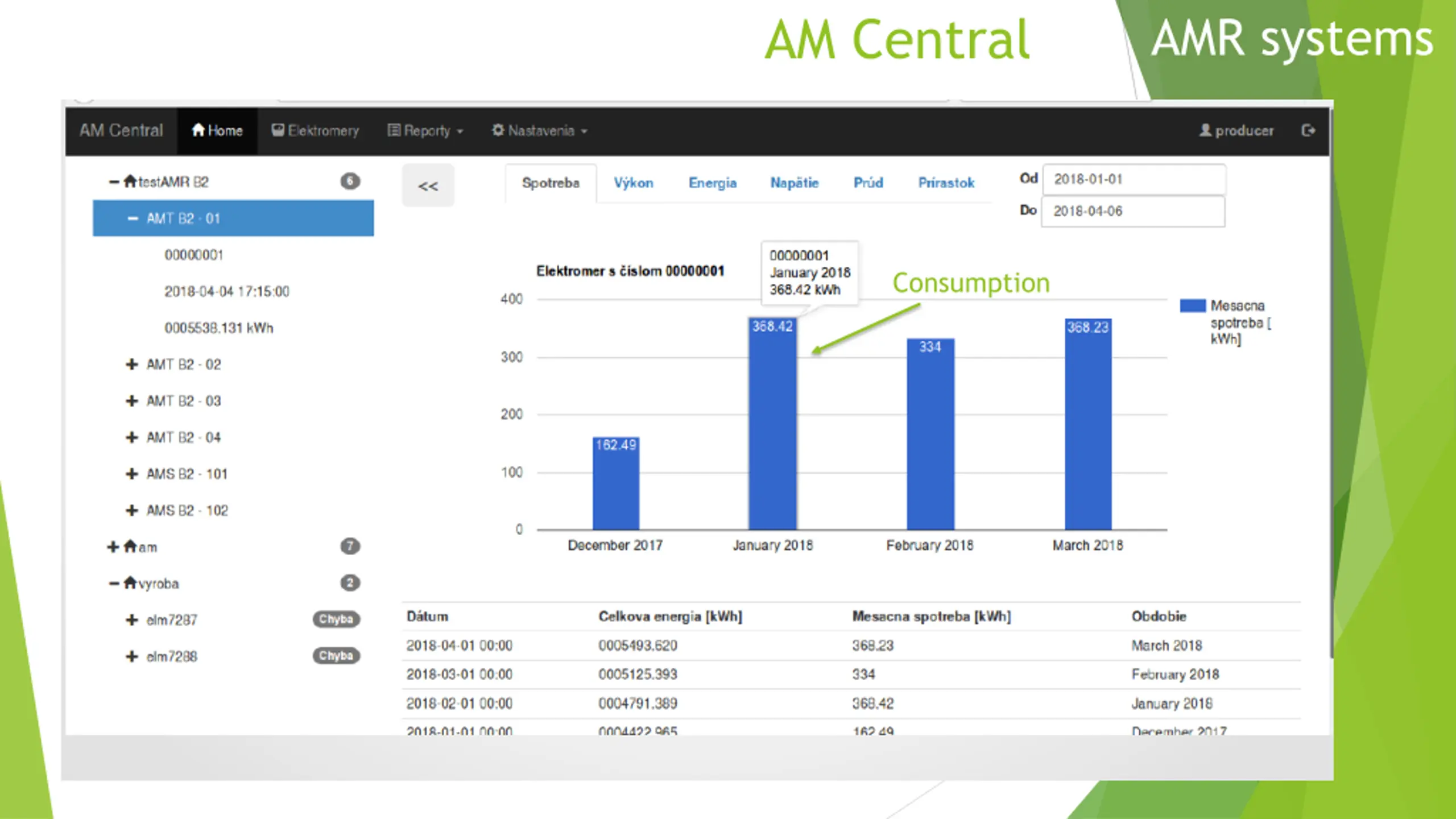Click the house icon of vyroba group
This screenshot has height=819, width=1456.
(x=130, y=583)
